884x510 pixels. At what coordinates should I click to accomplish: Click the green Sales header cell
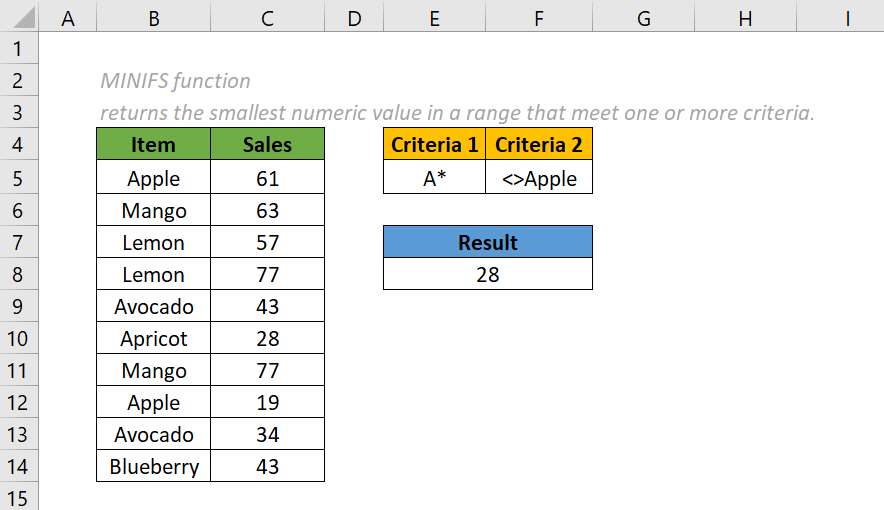pos(267,145)
